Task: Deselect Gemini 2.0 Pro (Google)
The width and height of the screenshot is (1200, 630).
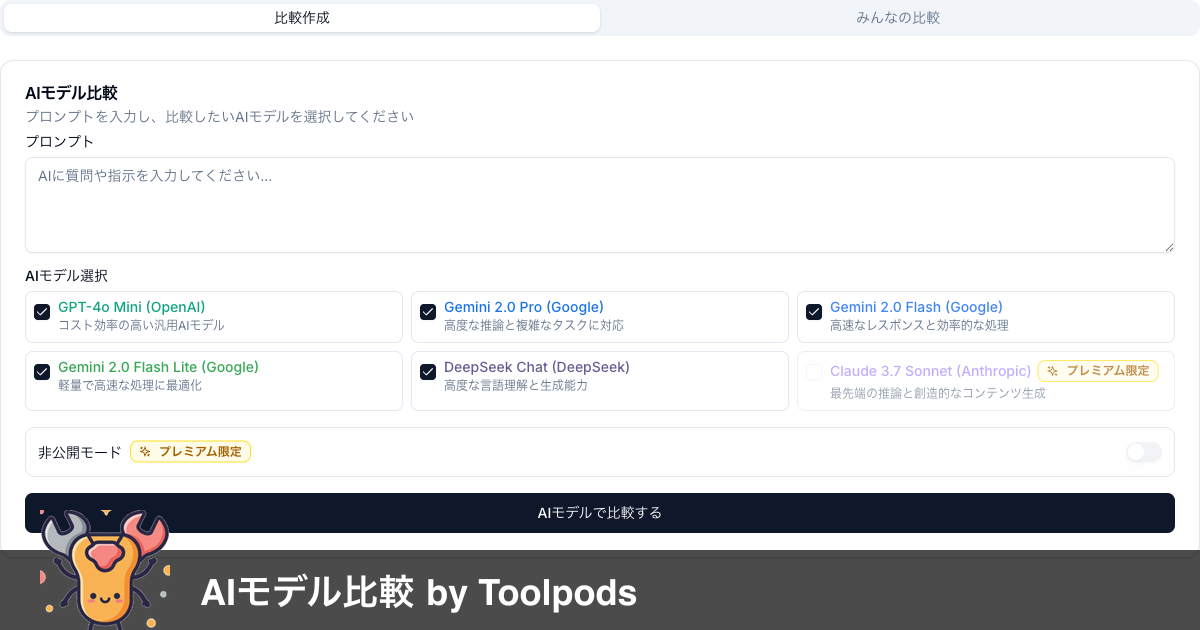Action: [428, 312]
